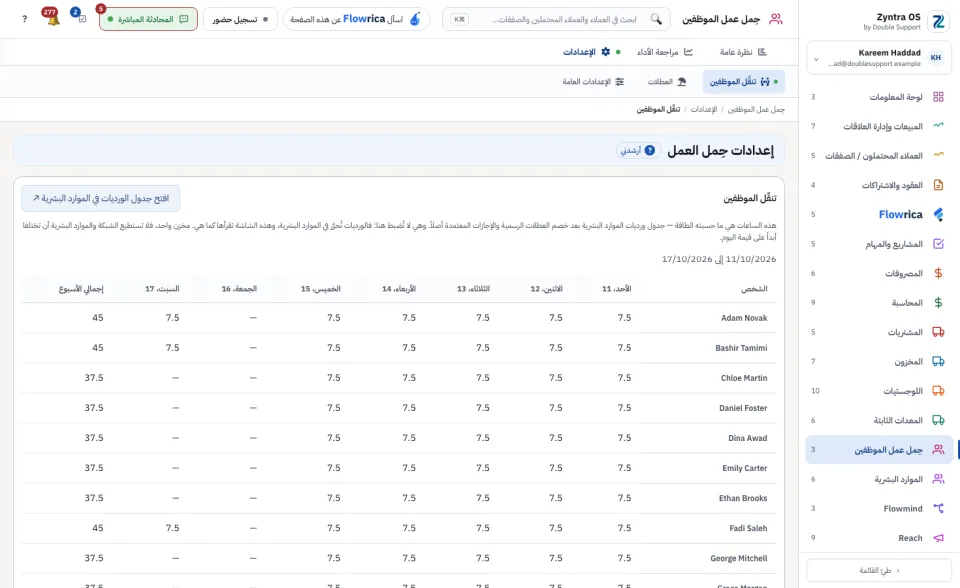Screen dimensions: 960x588
Task: Click the Thursday 15 column header (الخميس)
Action: point(321,288)
